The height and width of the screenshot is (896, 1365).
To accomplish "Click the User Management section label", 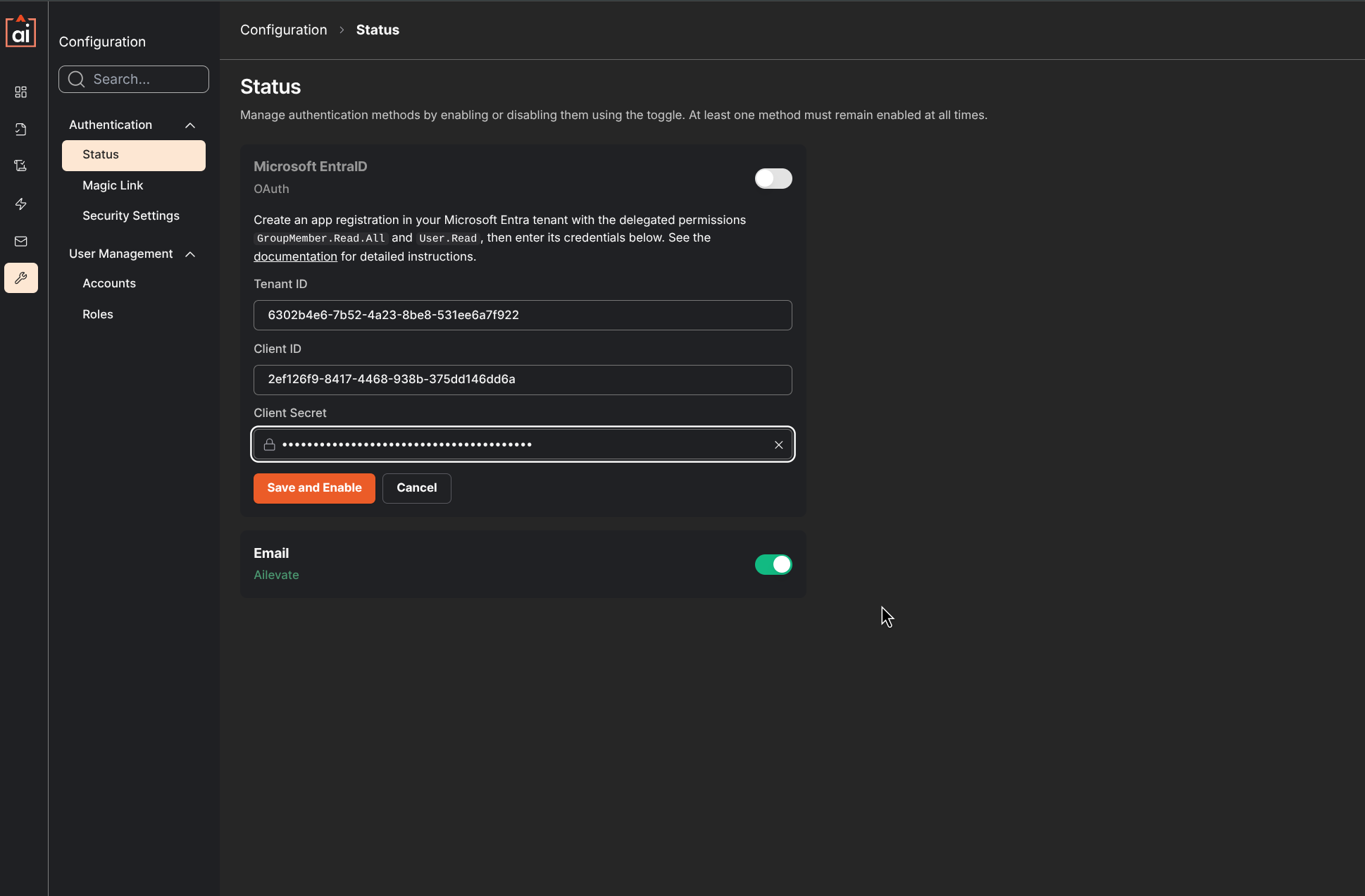I will 121,254.
